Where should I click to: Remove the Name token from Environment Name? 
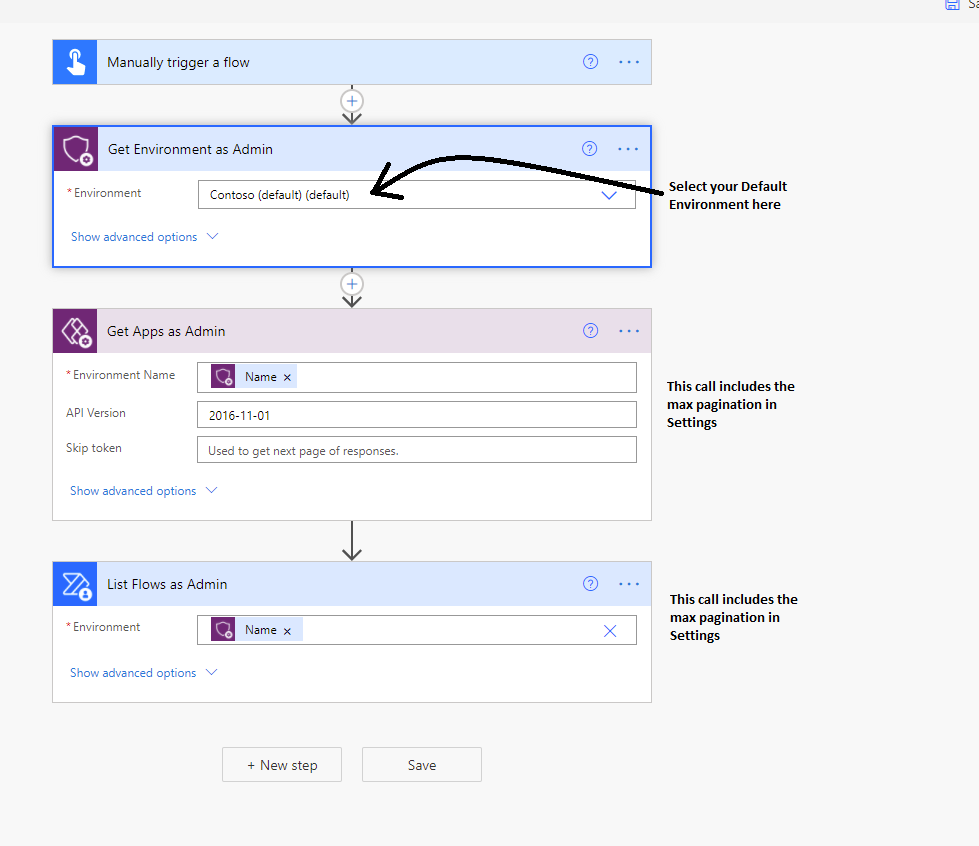tap(288, 376)
